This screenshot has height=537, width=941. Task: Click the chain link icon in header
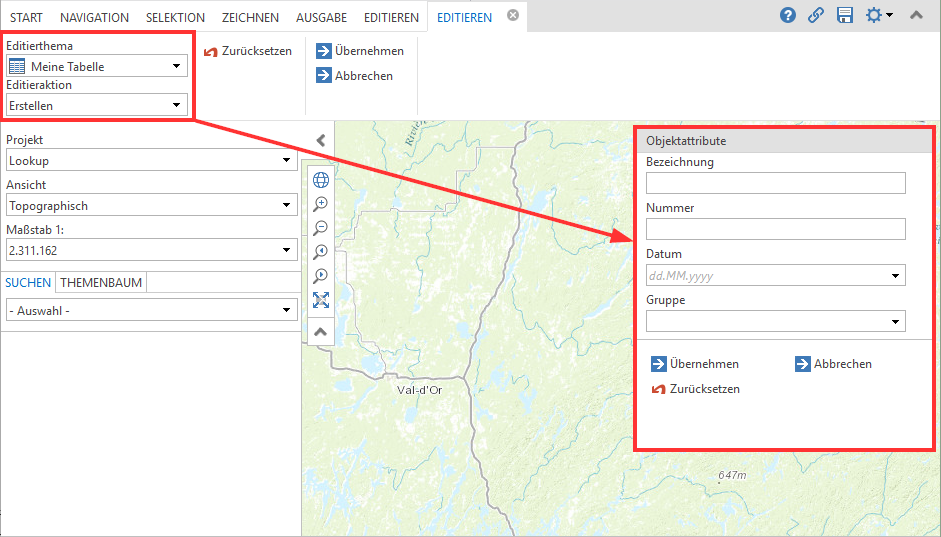(x=816, y=16)
